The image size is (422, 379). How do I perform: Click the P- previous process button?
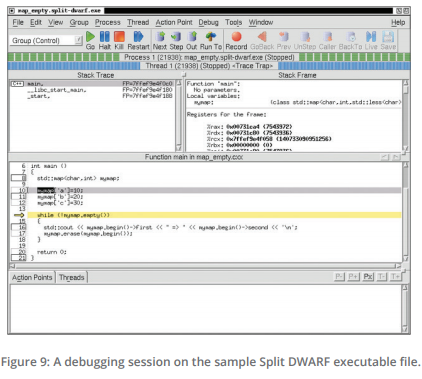click(x=339, y=277)
